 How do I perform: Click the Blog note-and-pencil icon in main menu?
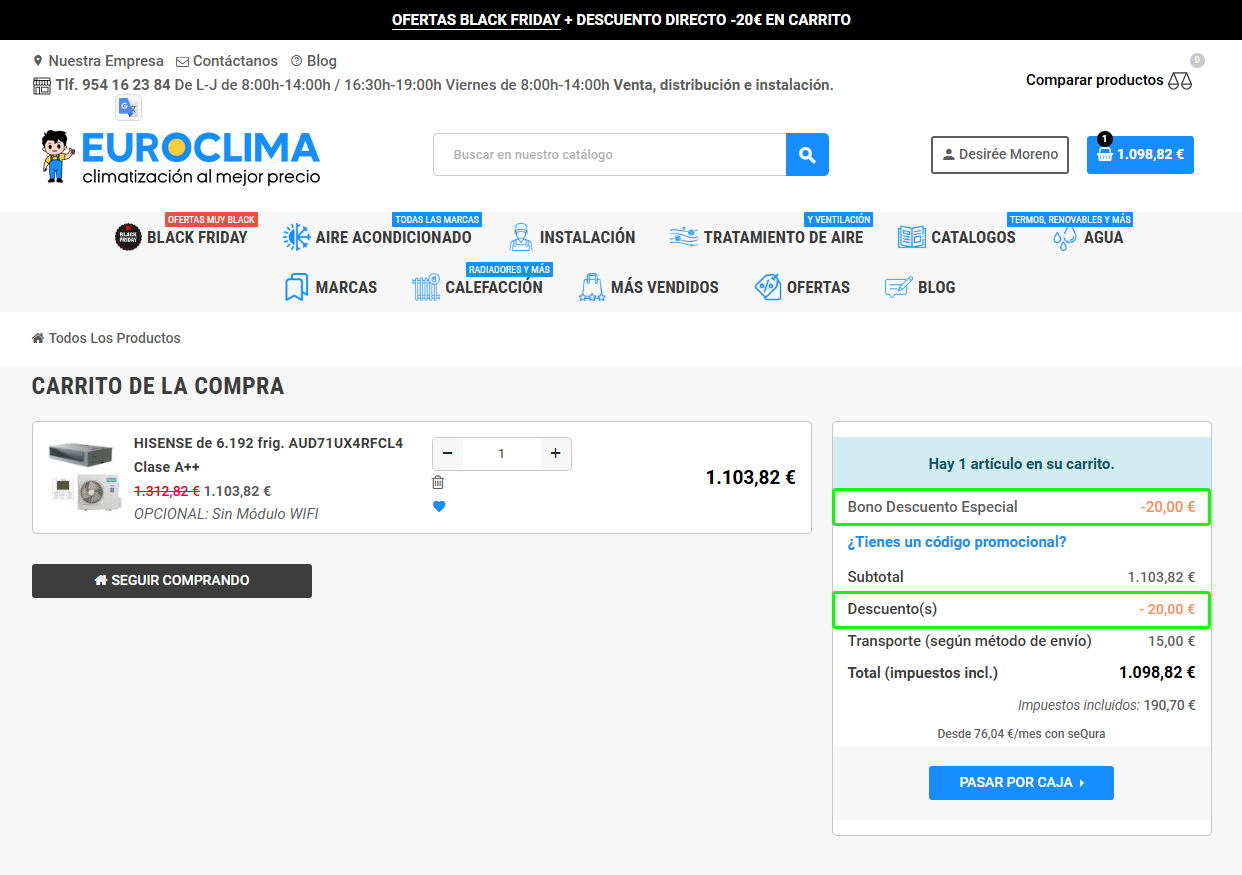click(899, 287)
